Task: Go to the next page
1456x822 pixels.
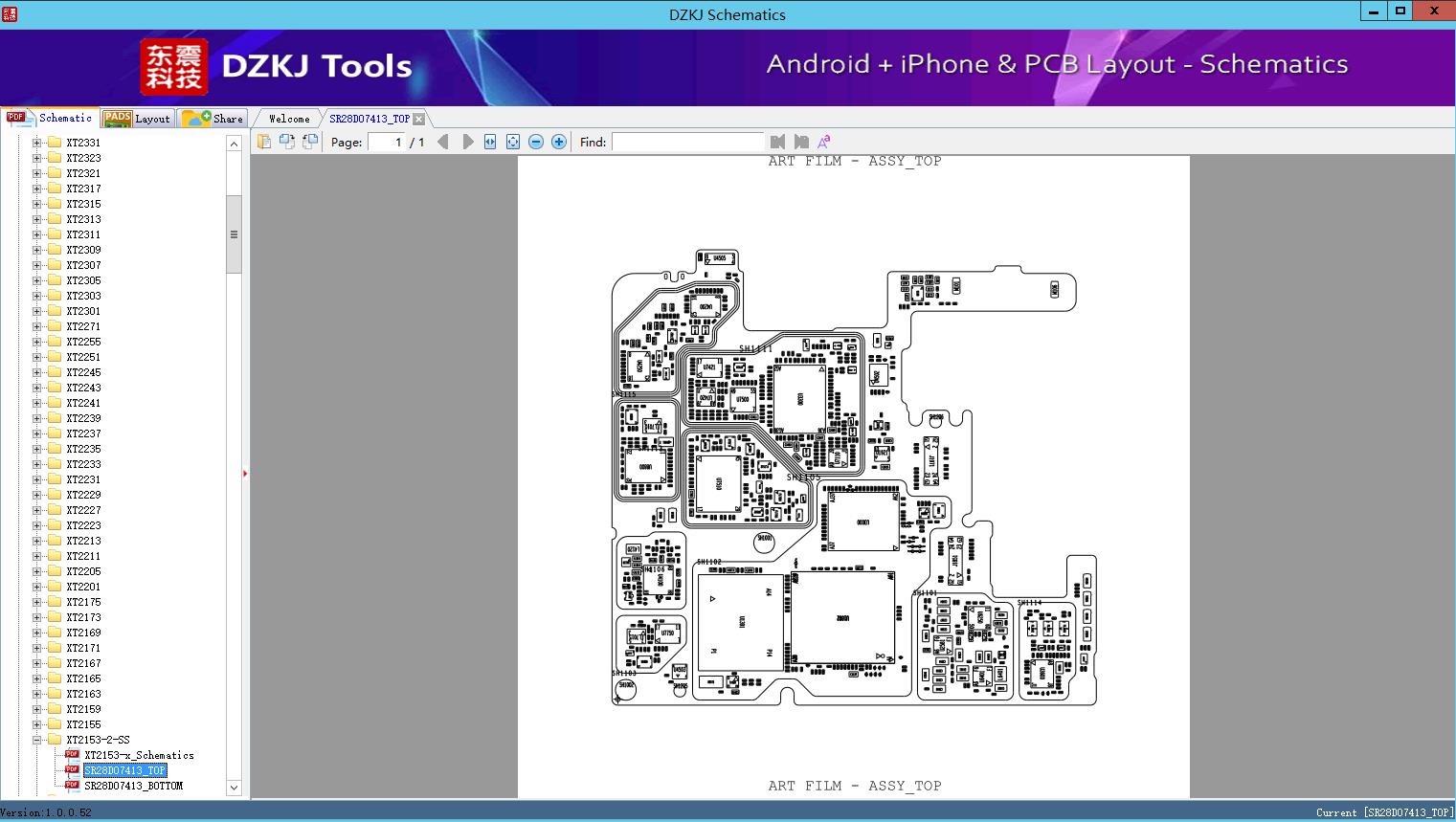Action: [467, 142]
